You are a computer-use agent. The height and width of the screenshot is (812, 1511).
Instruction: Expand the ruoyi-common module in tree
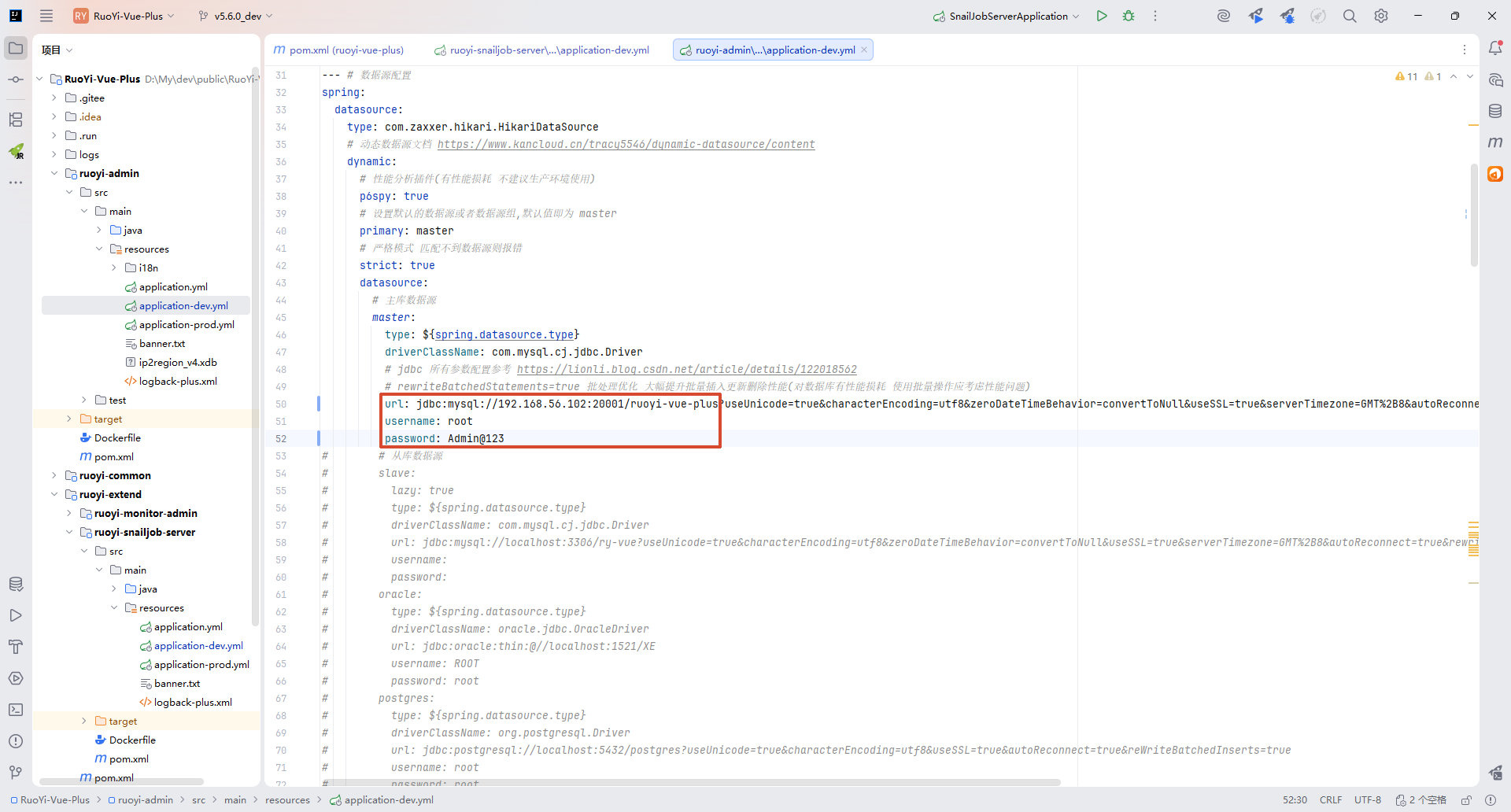tap(54, 476)
